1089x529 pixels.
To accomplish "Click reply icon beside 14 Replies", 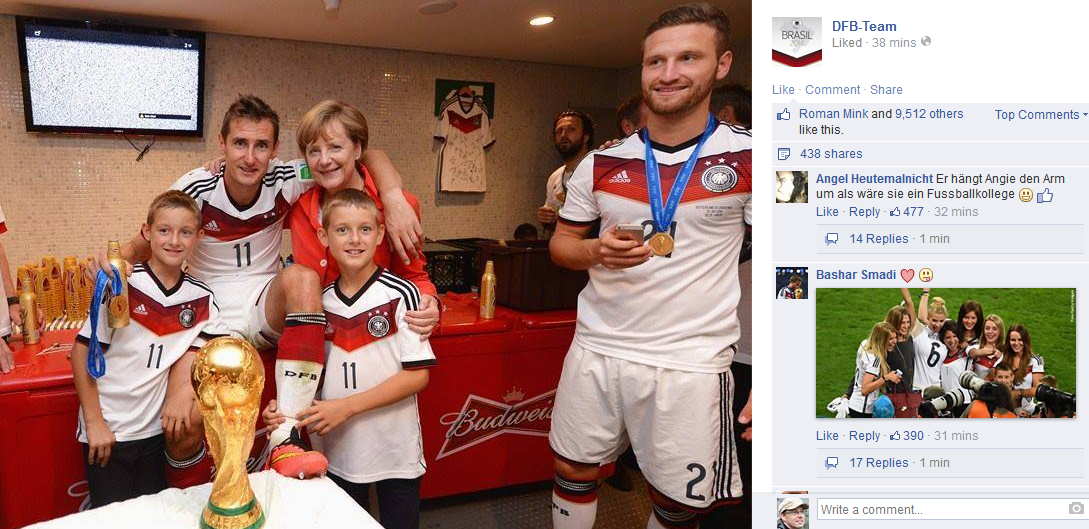I will pyautogui.click(x=831, y=239).
